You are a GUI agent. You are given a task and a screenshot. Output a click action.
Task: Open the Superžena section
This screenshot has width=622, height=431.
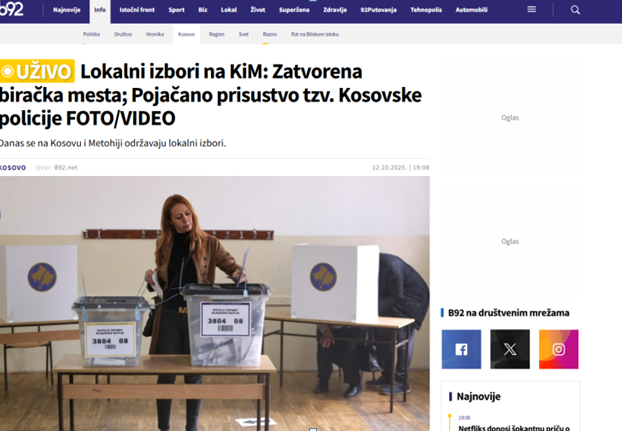click(294, 10)
